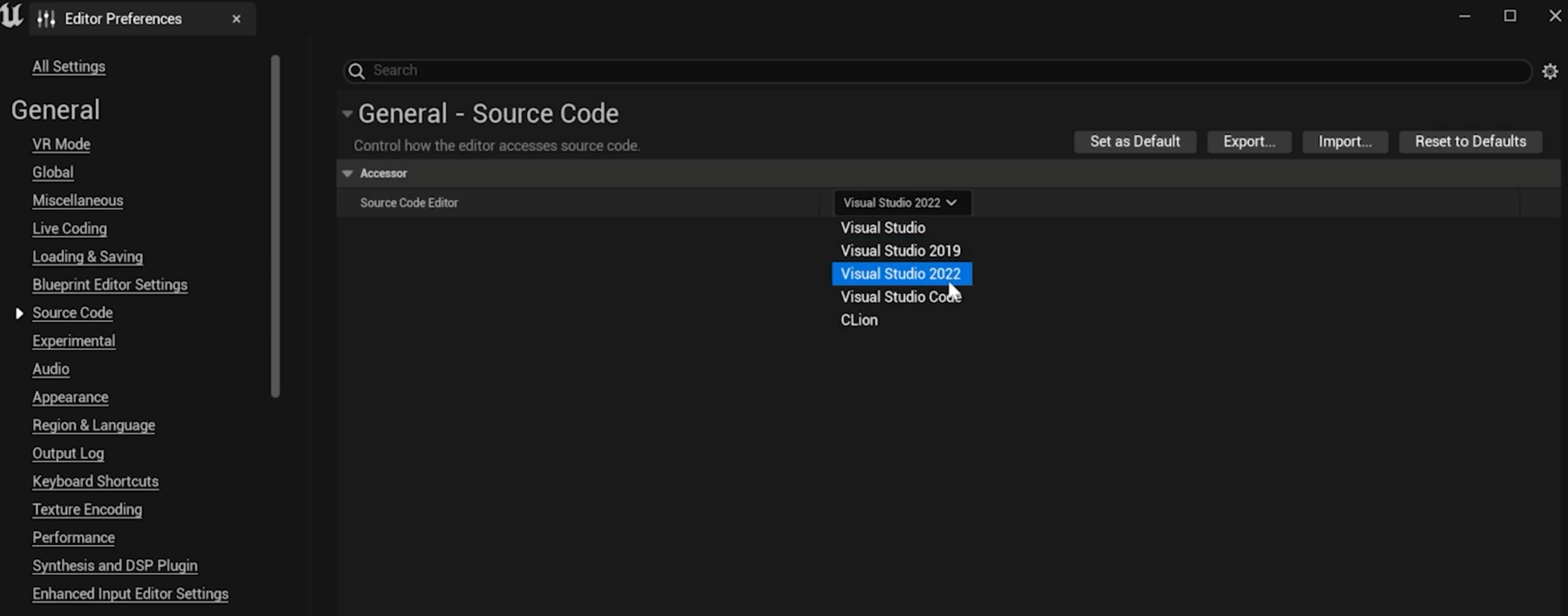The image size is (1568, 616).
Task: Click the Source Code Editor property label
Action: [409, 203]
